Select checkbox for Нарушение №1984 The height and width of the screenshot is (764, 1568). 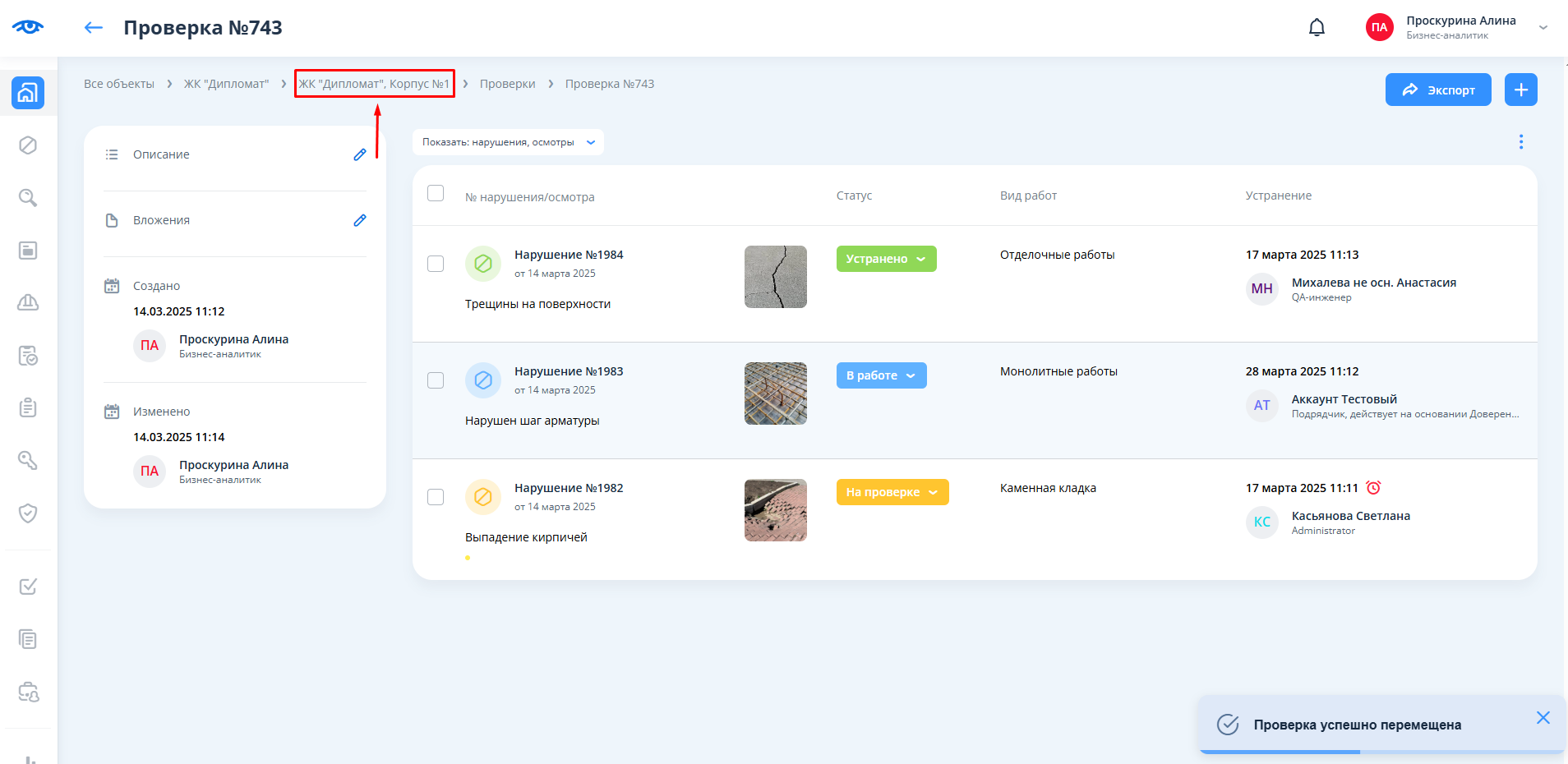pos(436,264)
